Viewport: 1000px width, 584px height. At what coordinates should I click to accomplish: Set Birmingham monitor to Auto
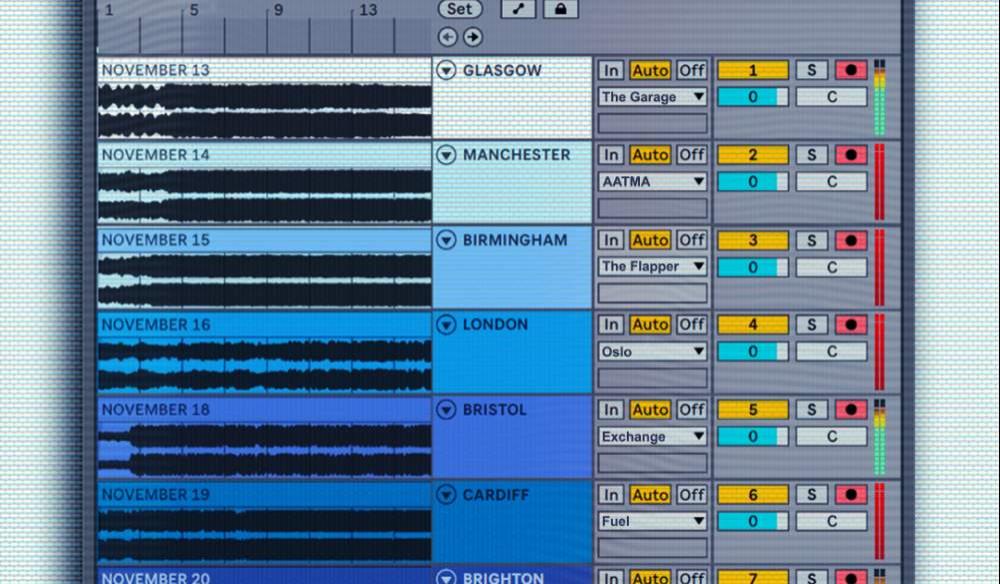click(650, 240)
